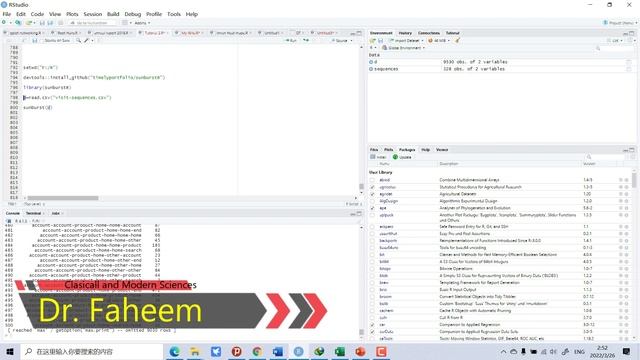Toggle the assertthat package checkbox
The height and width of the screenshot is (360, 640).
click(x=372, y=234)
